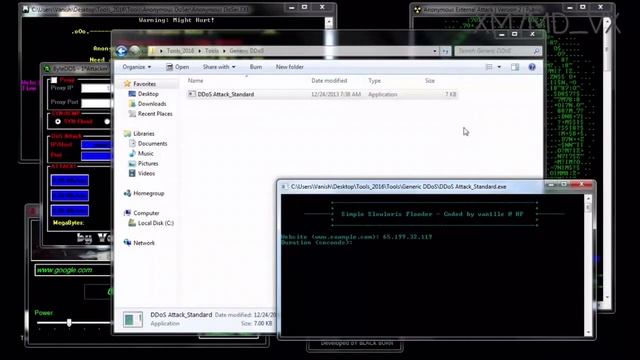Click the Libraries icon in sidebar
Image resolution: width=640 pixels, height=360 pixels.
point(127,133)
